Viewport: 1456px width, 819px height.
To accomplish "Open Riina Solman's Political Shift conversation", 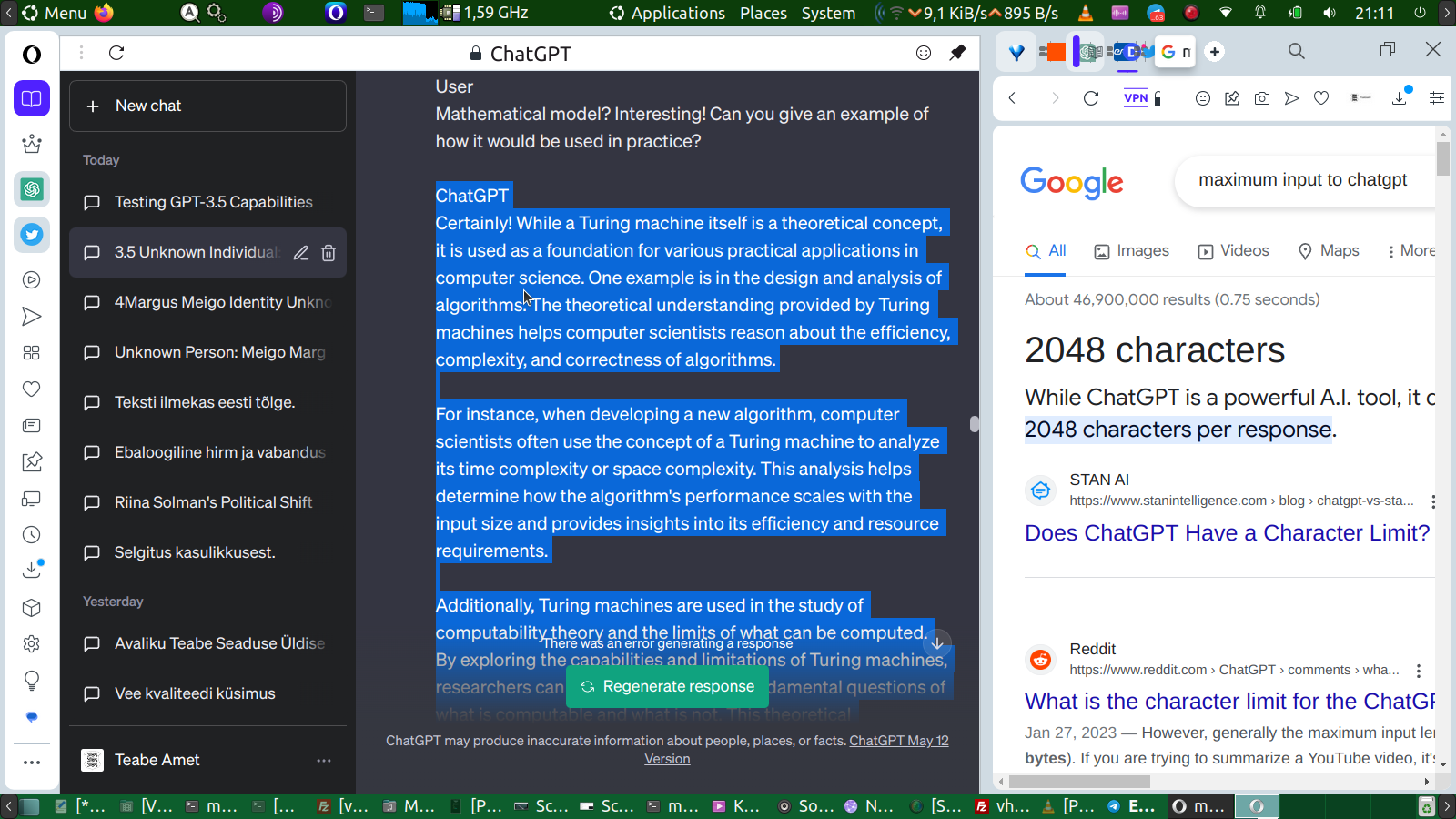I will pyautogui.click(x=207, y=502).
